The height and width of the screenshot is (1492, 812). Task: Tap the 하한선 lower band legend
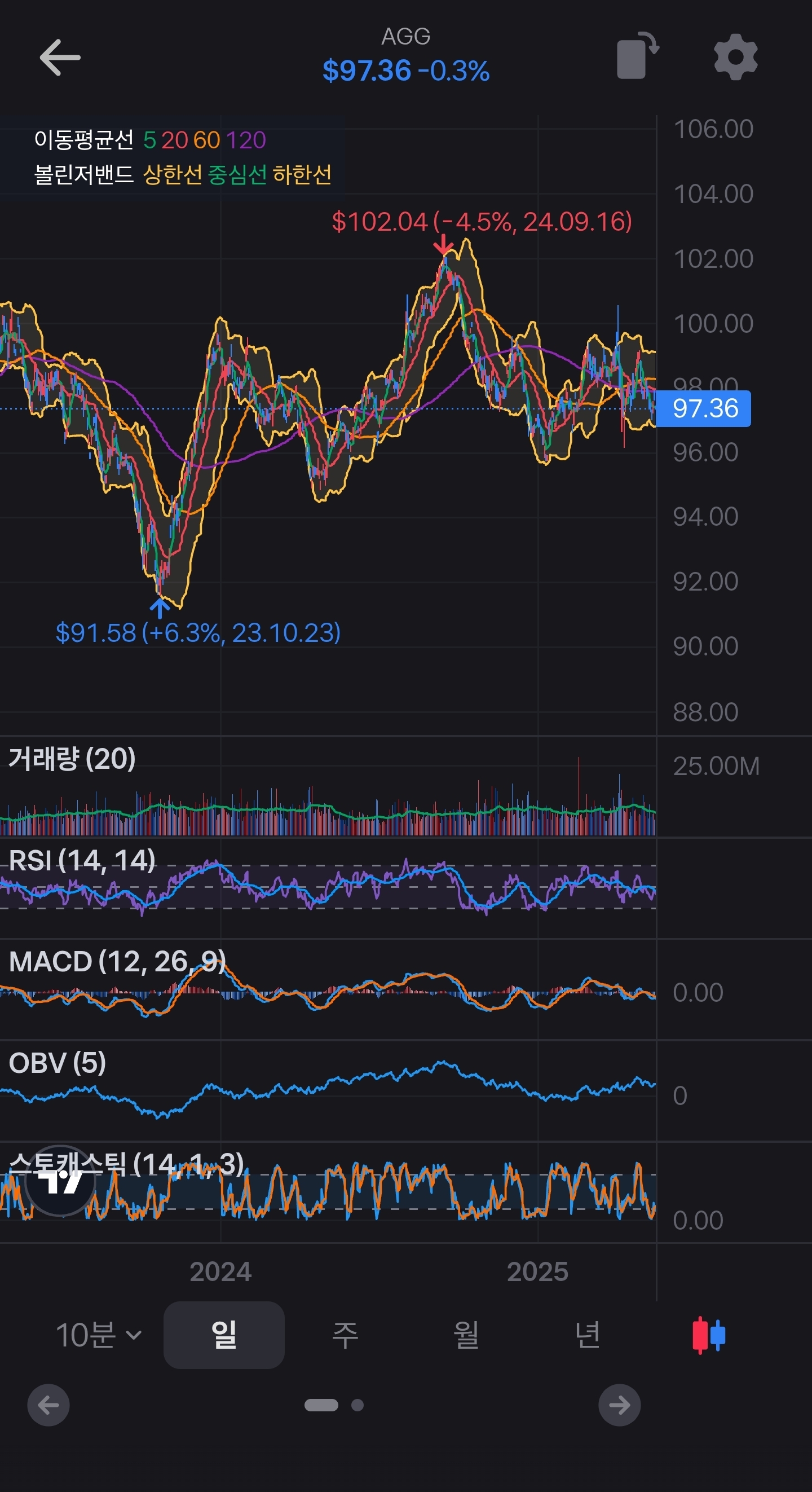pyautogui.click(x=302, y=174)
